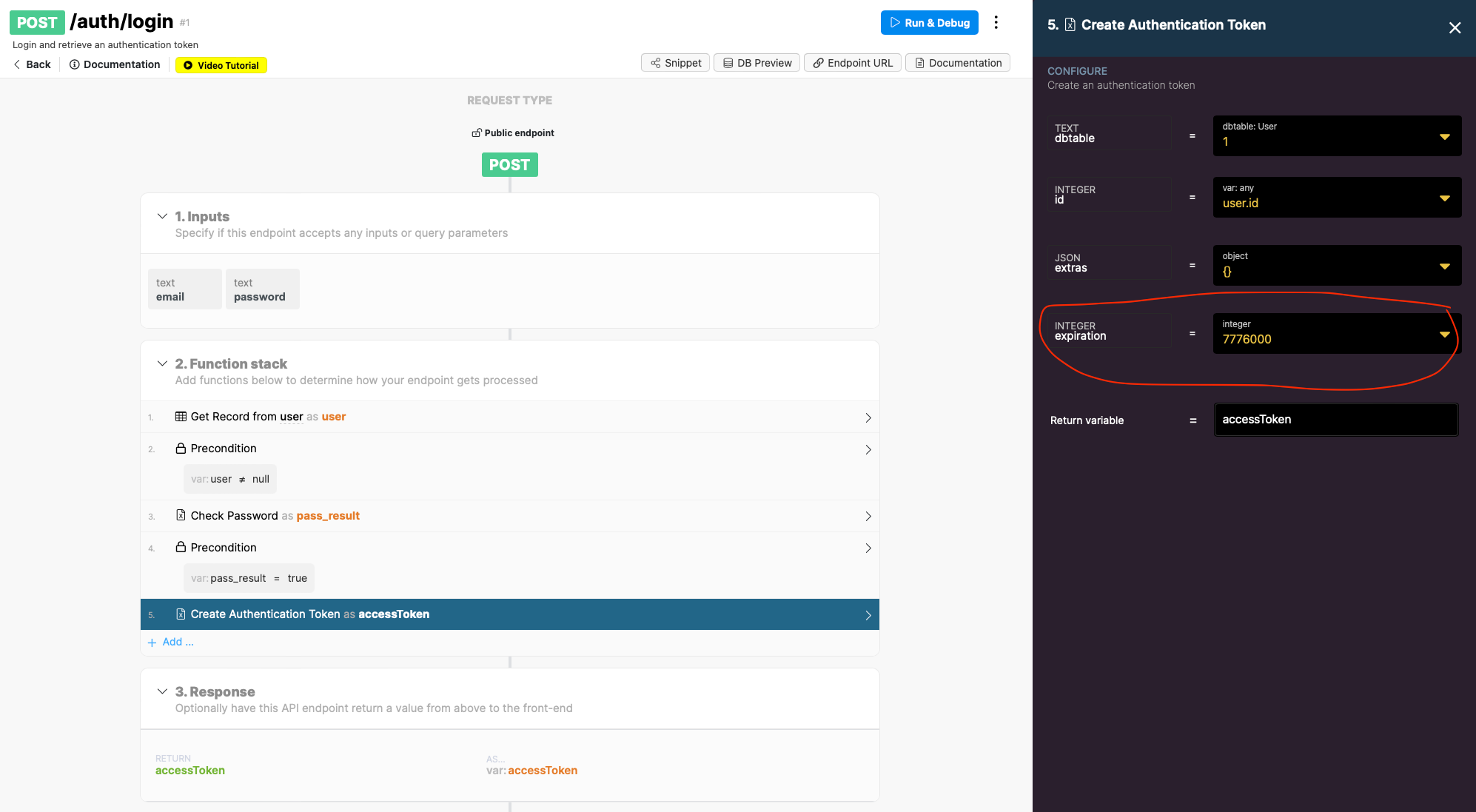Open DB Preview
Viewport: 1476px width, 812px height.
pos(757,63)
